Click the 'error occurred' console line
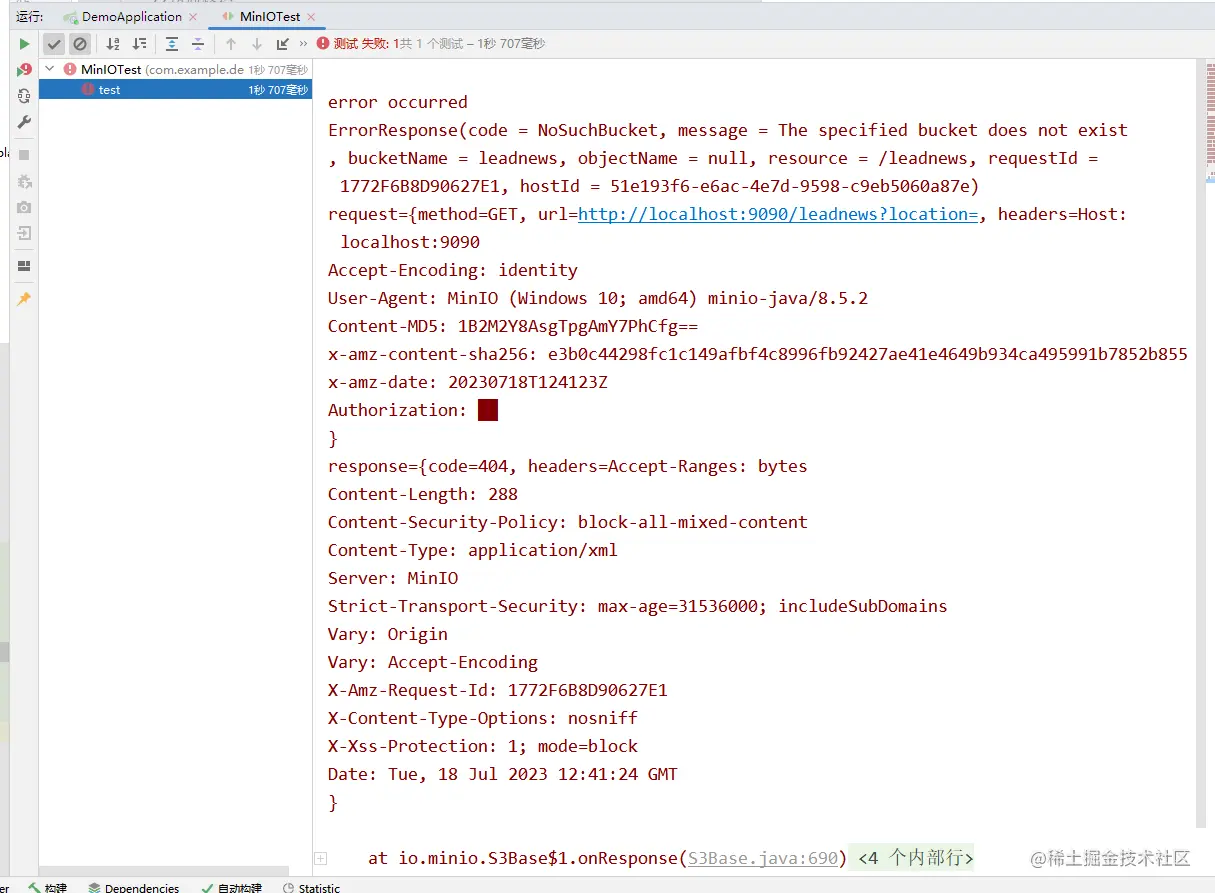The image size is (1215, 893). (x=398, y=102)
